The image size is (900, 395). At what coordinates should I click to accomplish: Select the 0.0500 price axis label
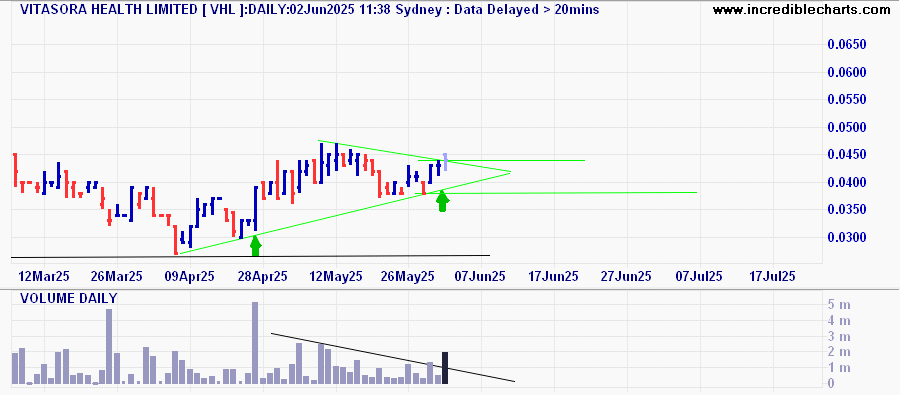[847, 127]
